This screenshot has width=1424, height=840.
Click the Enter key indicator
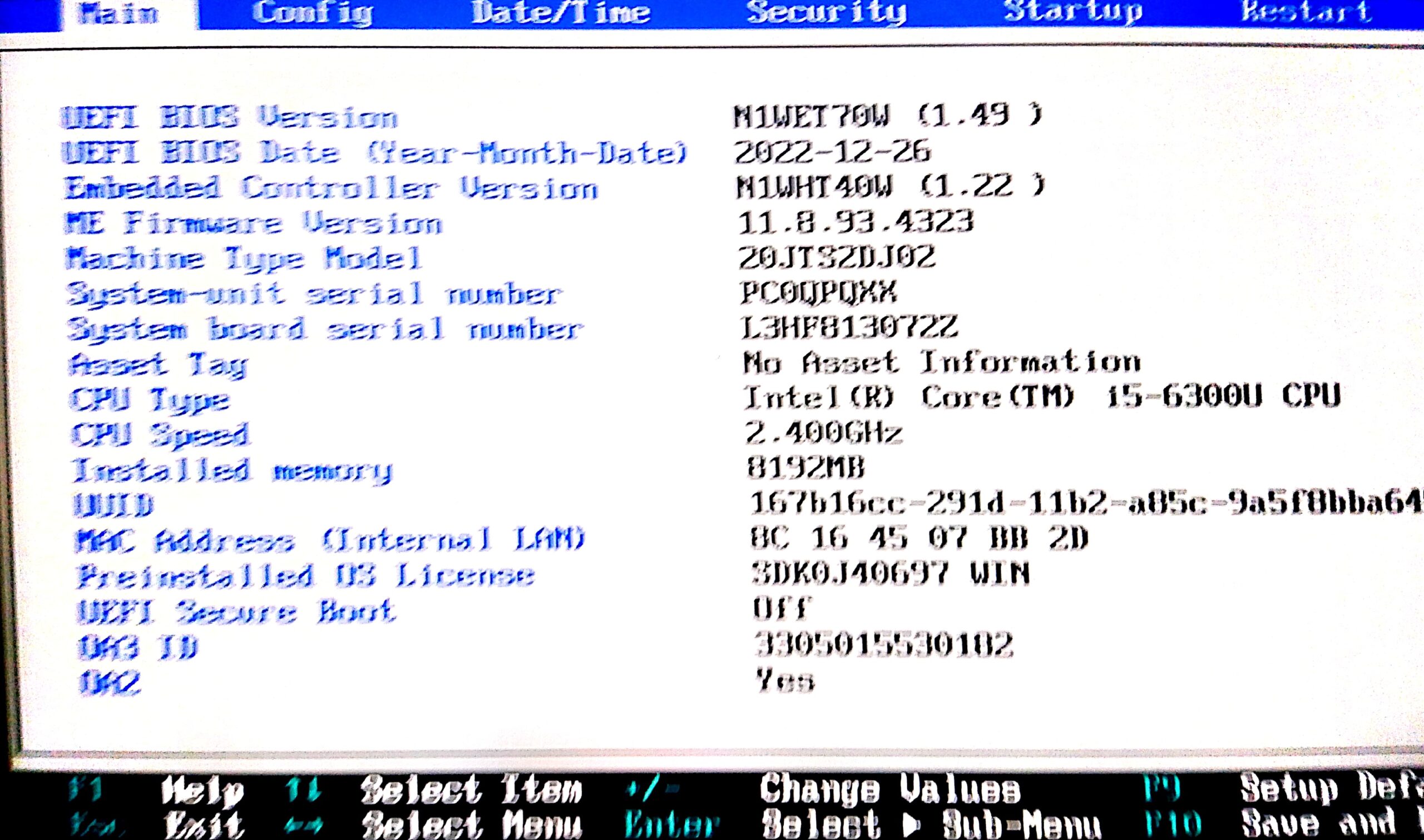pos(671,825)
